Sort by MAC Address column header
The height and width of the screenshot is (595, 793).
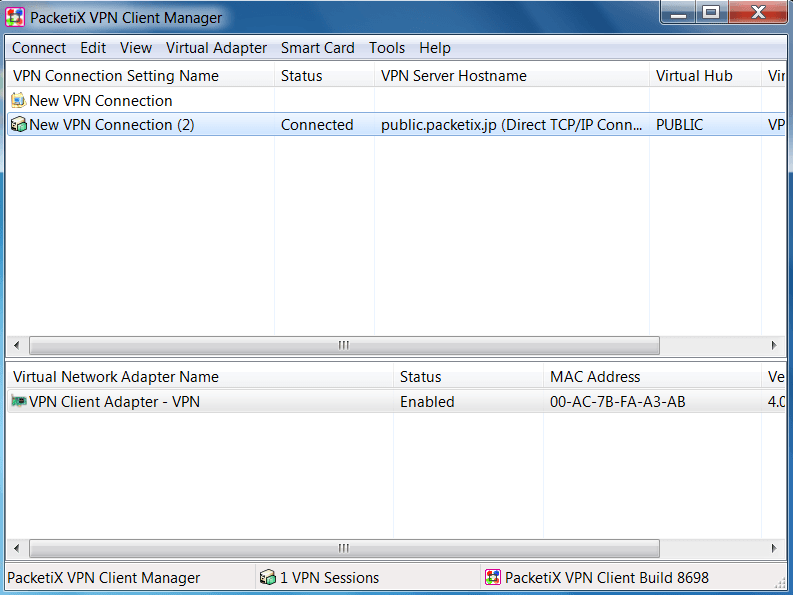[652, 377]
